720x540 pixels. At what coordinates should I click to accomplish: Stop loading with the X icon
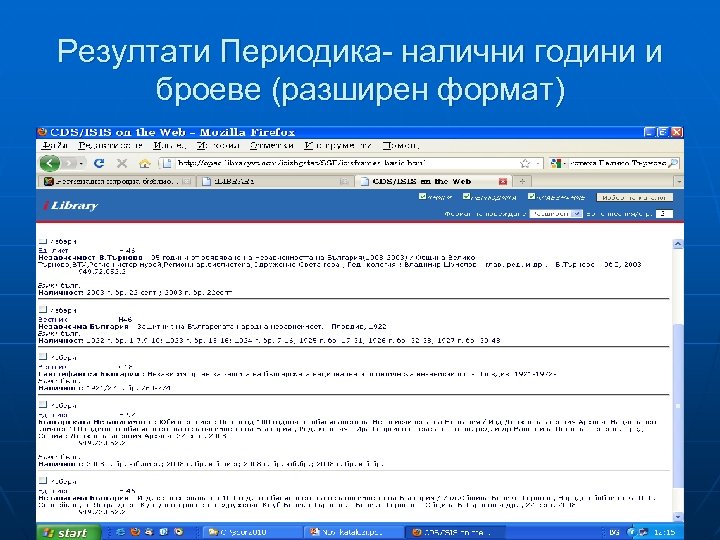coord(122,163)
